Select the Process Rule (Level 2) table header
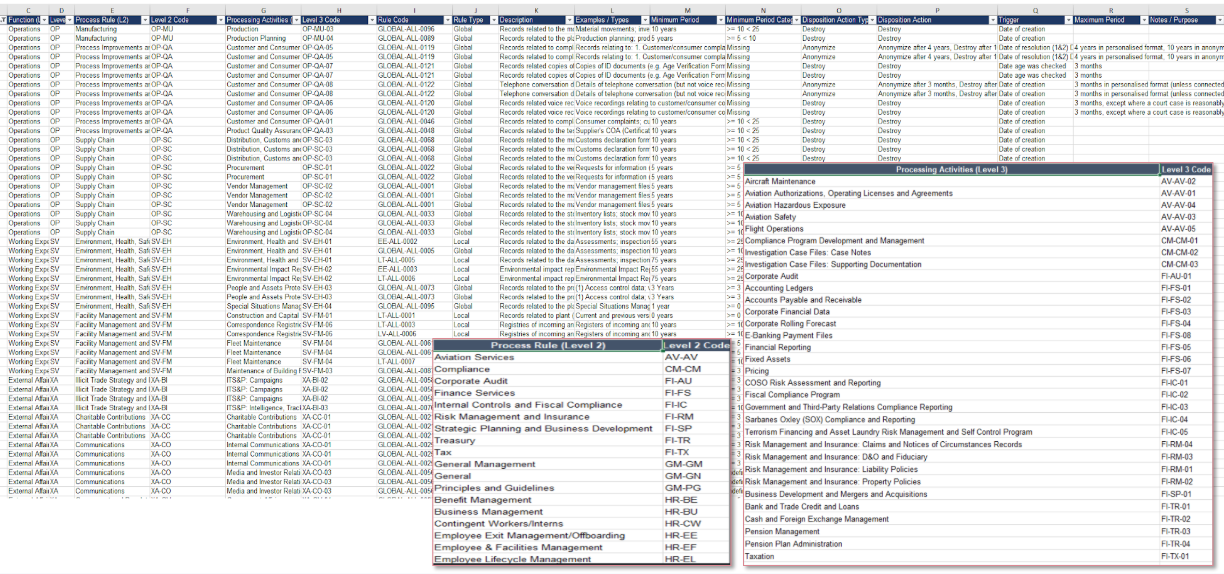This screenshot has height=574, width=1224. tap(547, 345)
